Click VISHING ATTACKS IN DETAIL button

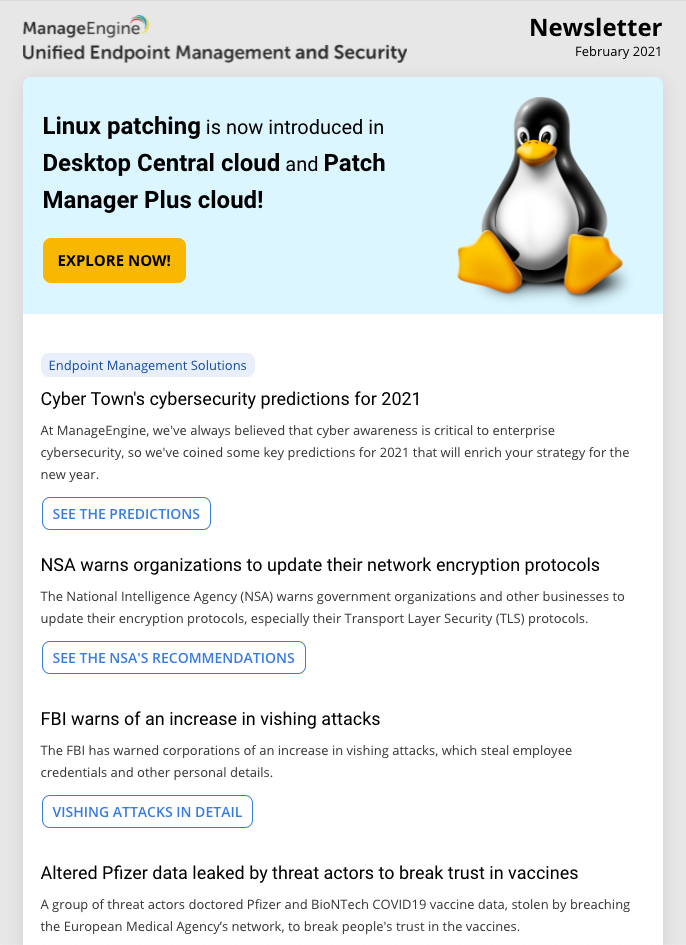tap(147, 811)
